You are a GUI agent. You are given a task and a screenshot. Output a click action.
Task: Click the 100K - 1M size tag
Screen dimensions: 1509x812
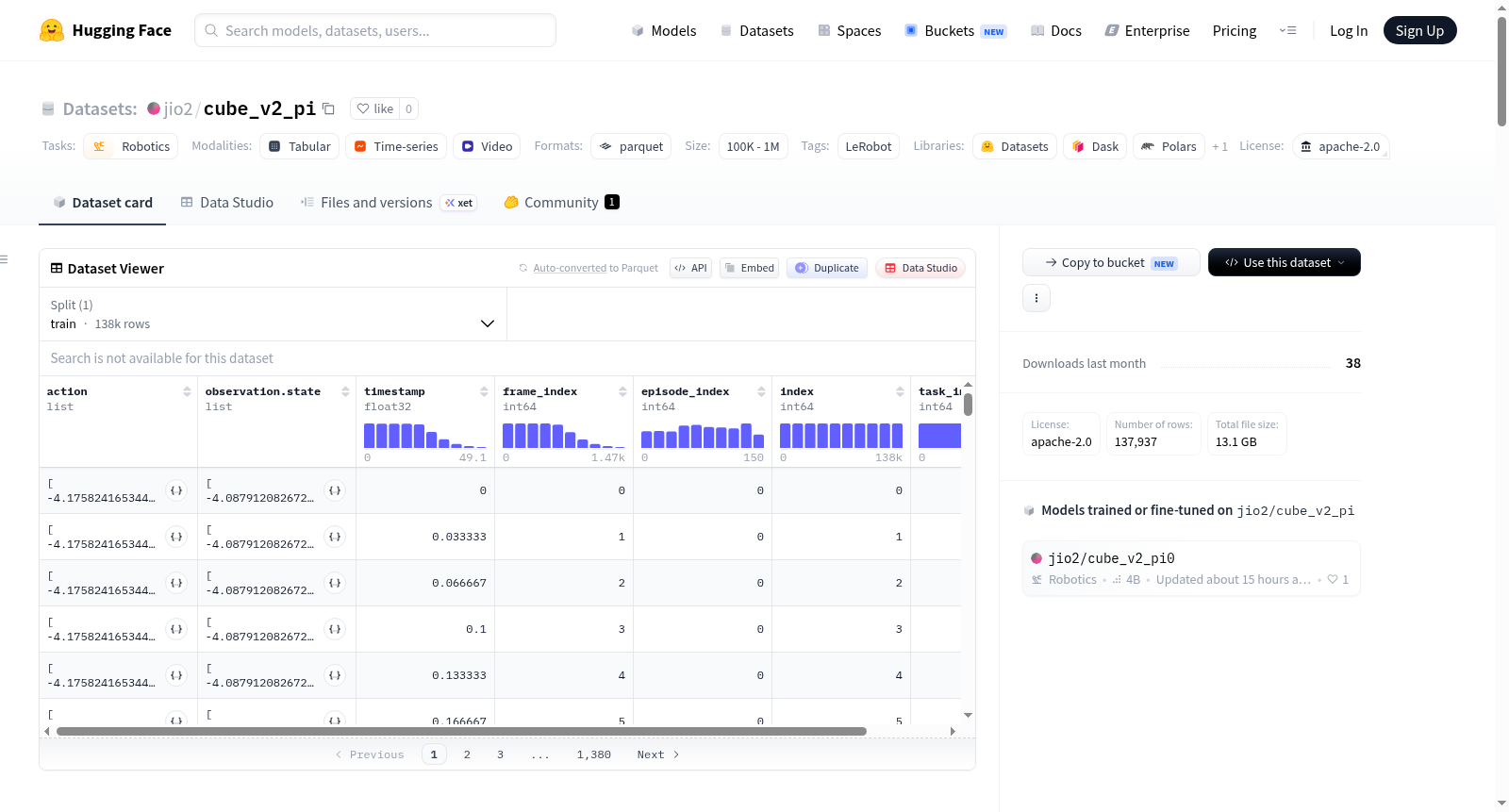(753, 146)
